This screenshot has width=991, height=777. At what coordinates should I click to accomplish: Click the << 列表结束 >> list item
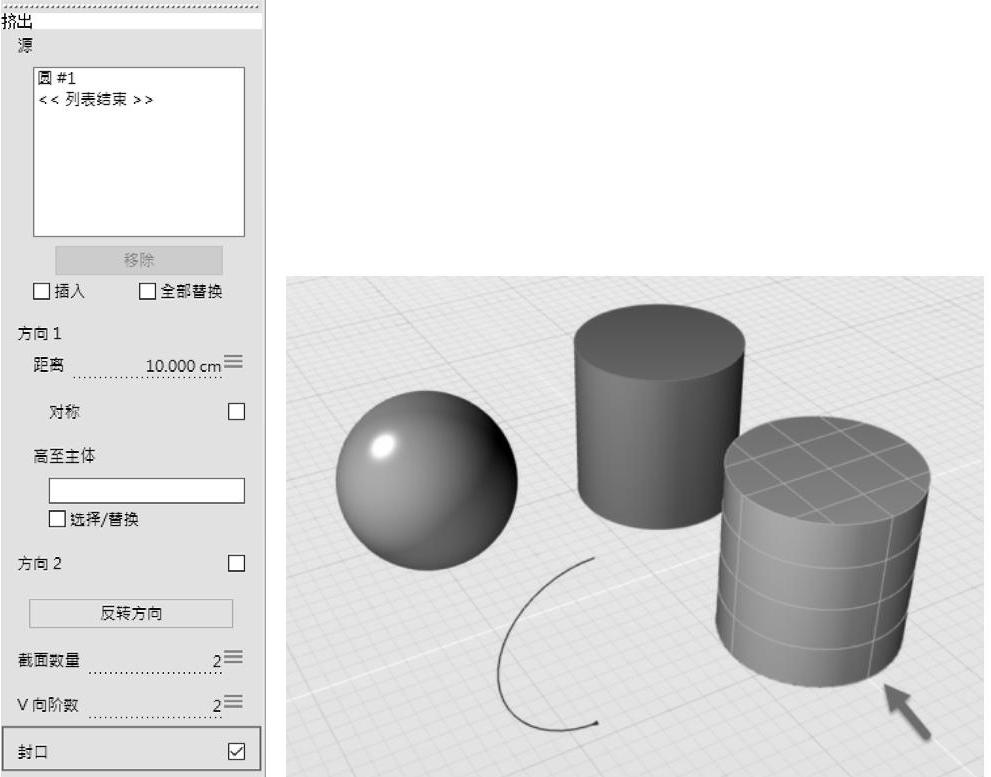(95, 99)
